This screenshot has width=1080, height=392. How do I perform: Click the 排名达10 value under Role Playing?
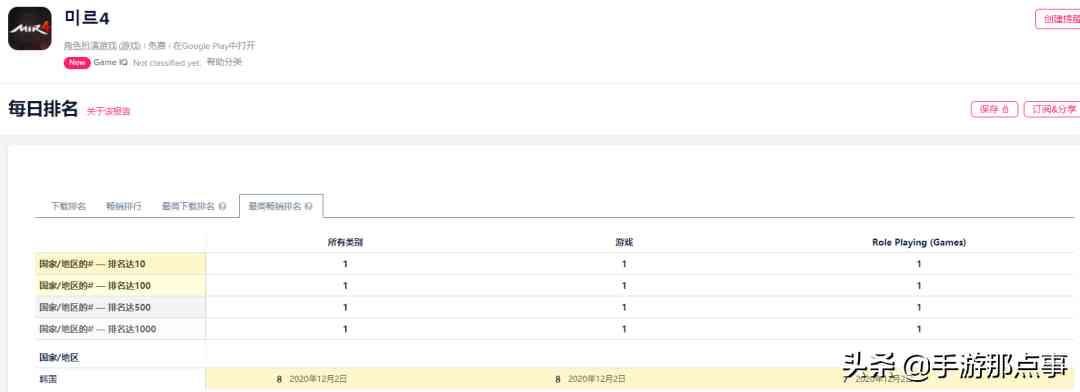(x=919, y=264)
